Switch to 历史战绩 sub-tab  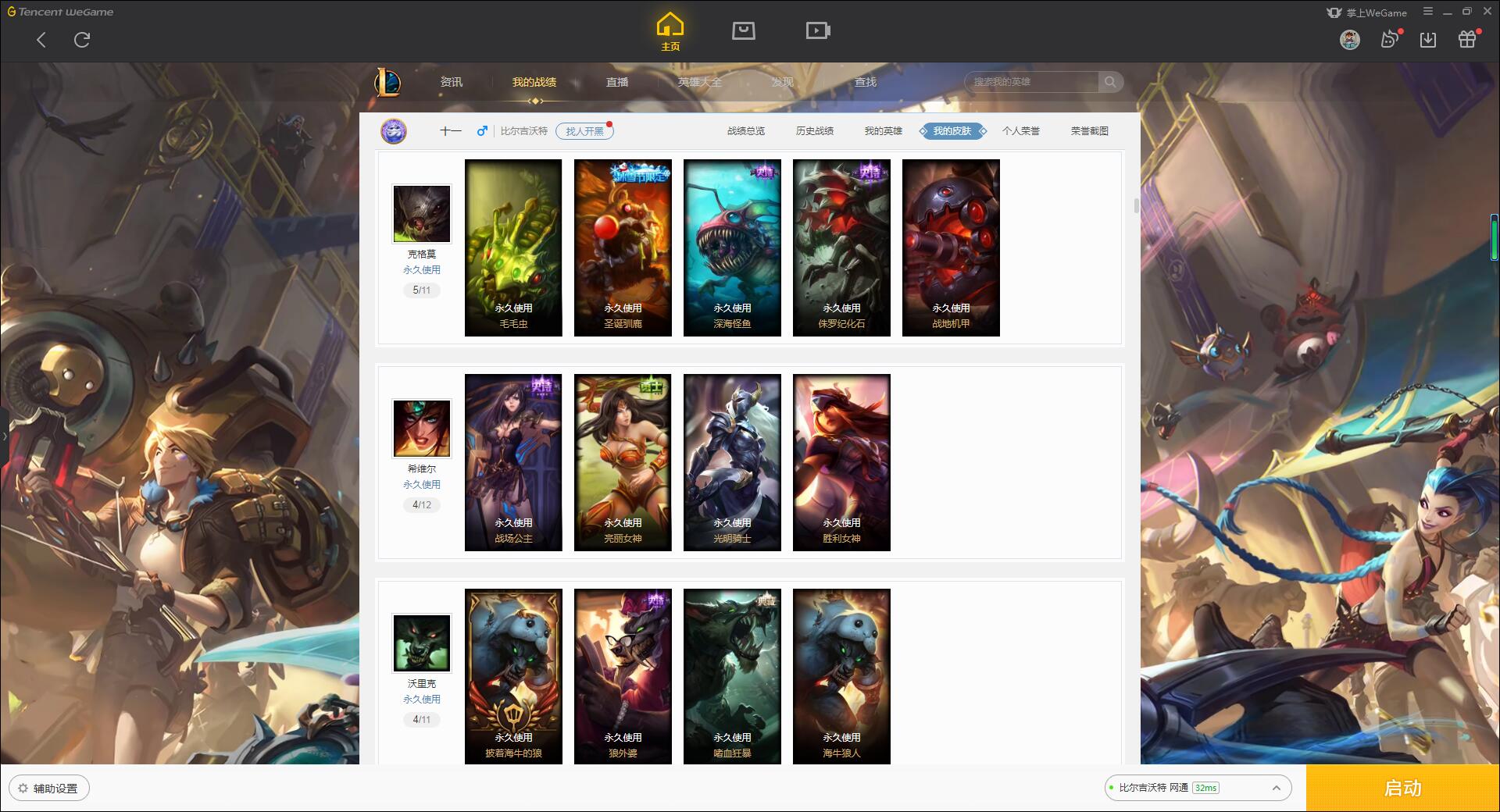(815, 131)
